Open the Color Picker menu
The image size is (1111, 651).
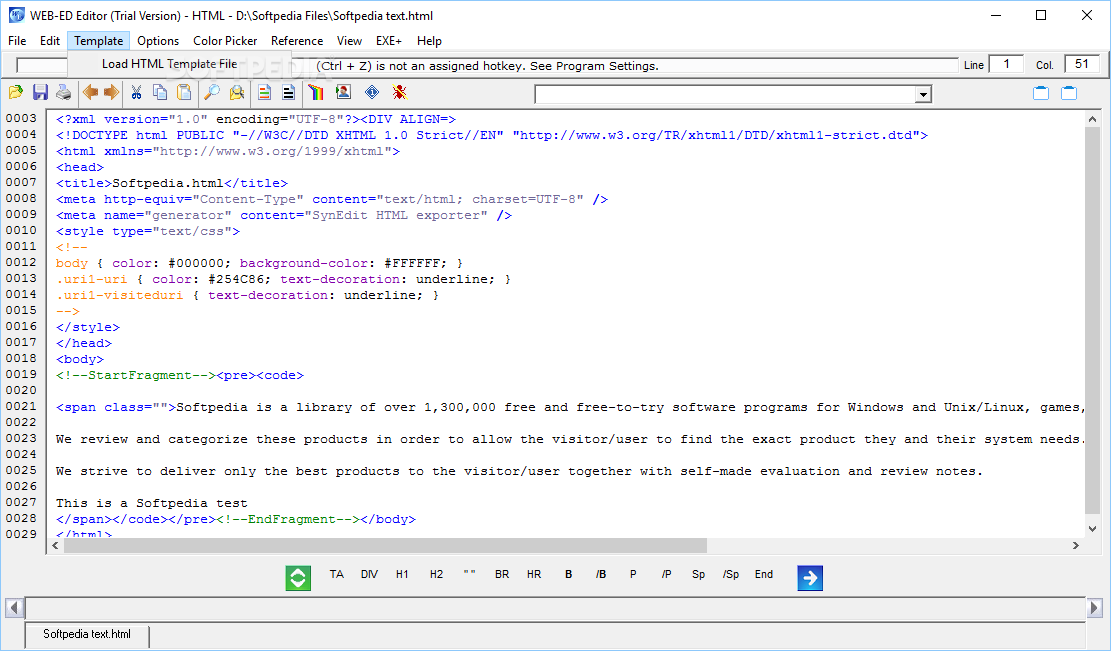pyautogui.click(x=225, y=41)
